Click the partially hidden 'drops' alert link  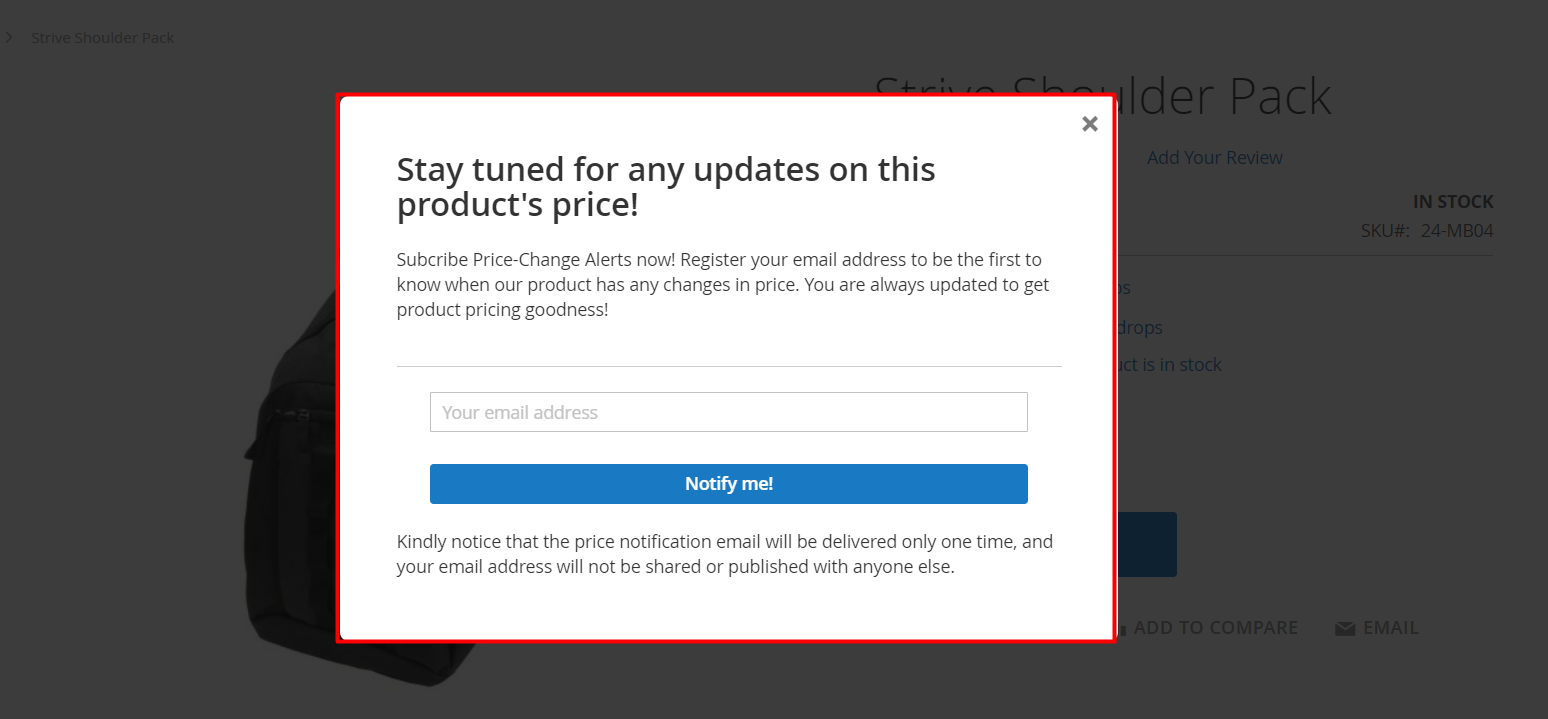click(1139, 328)
